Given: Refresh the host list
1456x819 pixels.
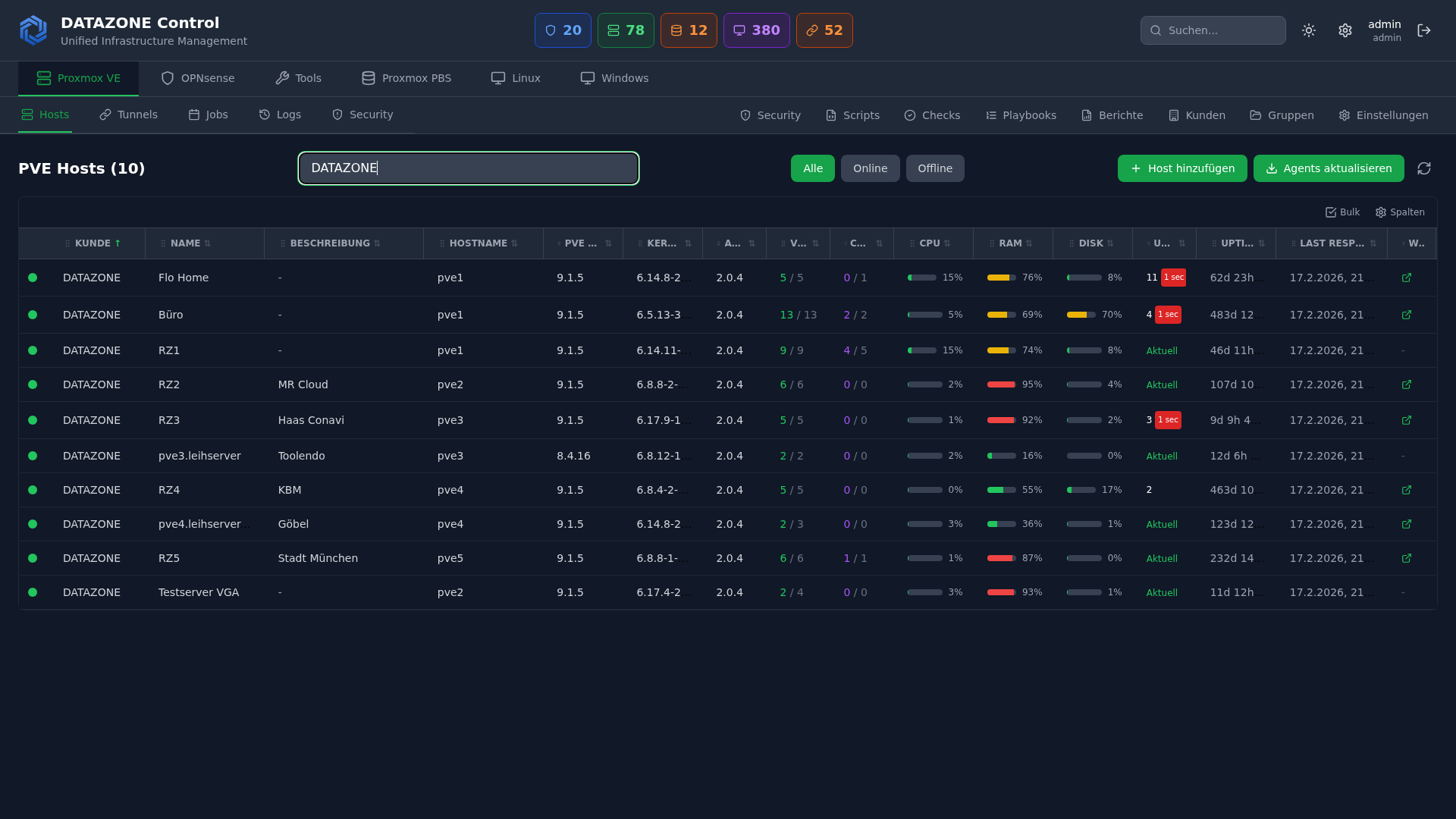Looking at the screenshot, I should click(x=1424, y=168).
